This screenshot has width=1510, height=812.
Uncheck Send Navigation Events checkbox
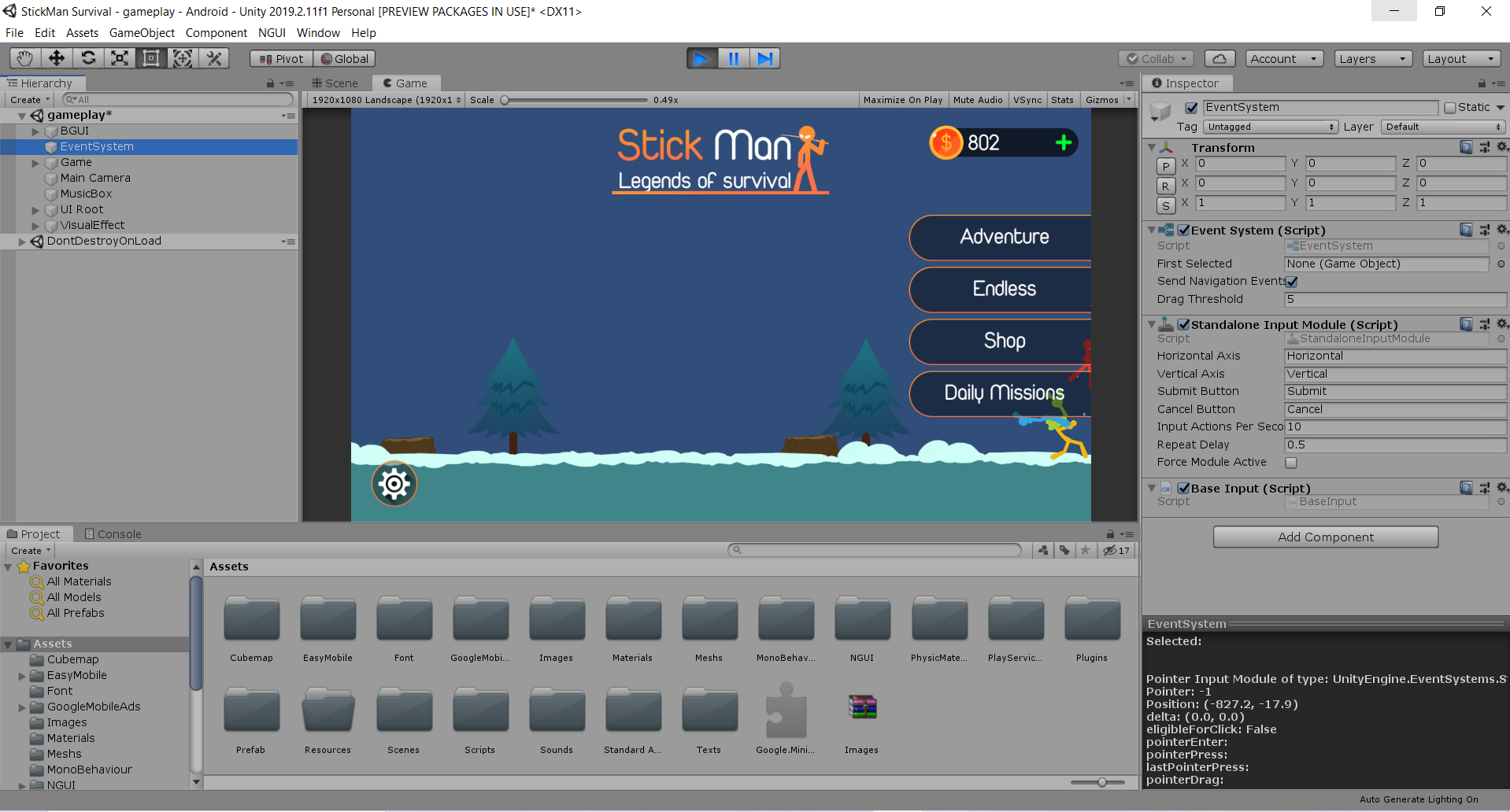click(x=1292, y=282)
